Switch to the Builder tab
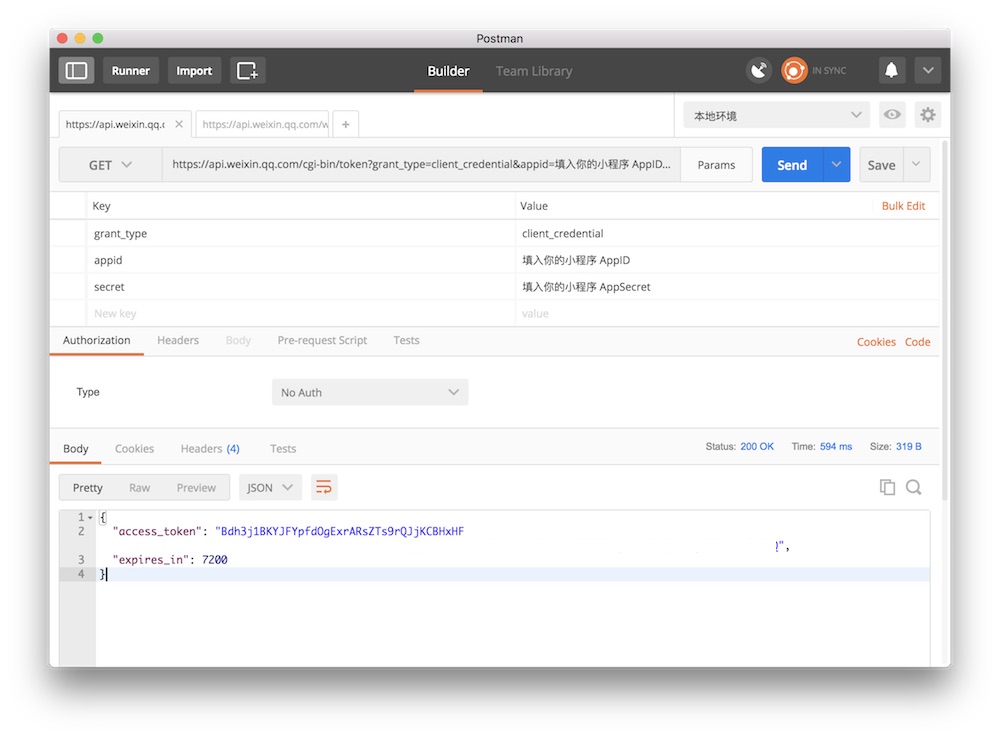The height and width of the screenshot is (738, 1000). (448, 71)
